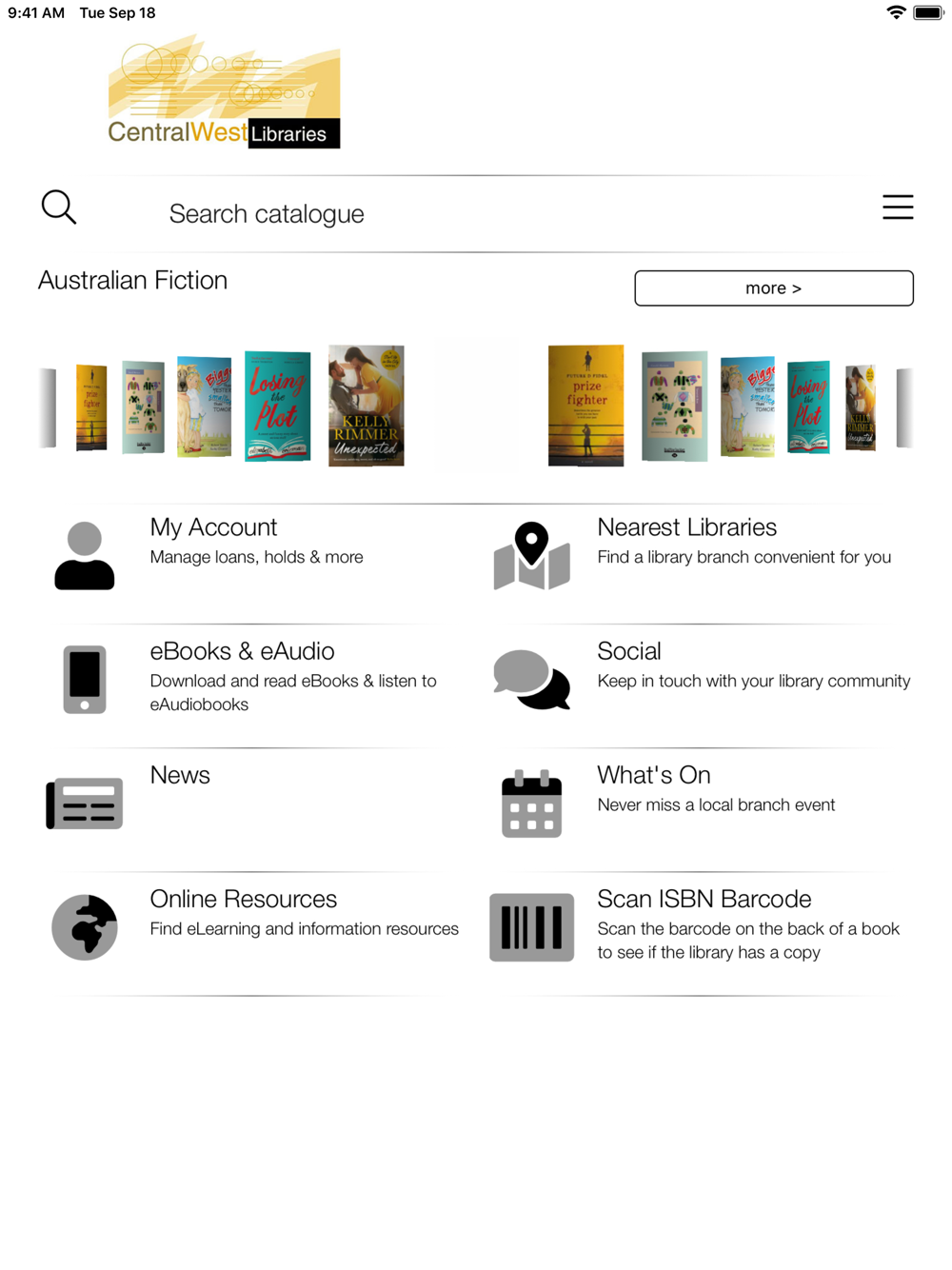Show more Australian Fiction titles
The image size is (952, 1270).
pyautogui.click(x=773, y=288)
